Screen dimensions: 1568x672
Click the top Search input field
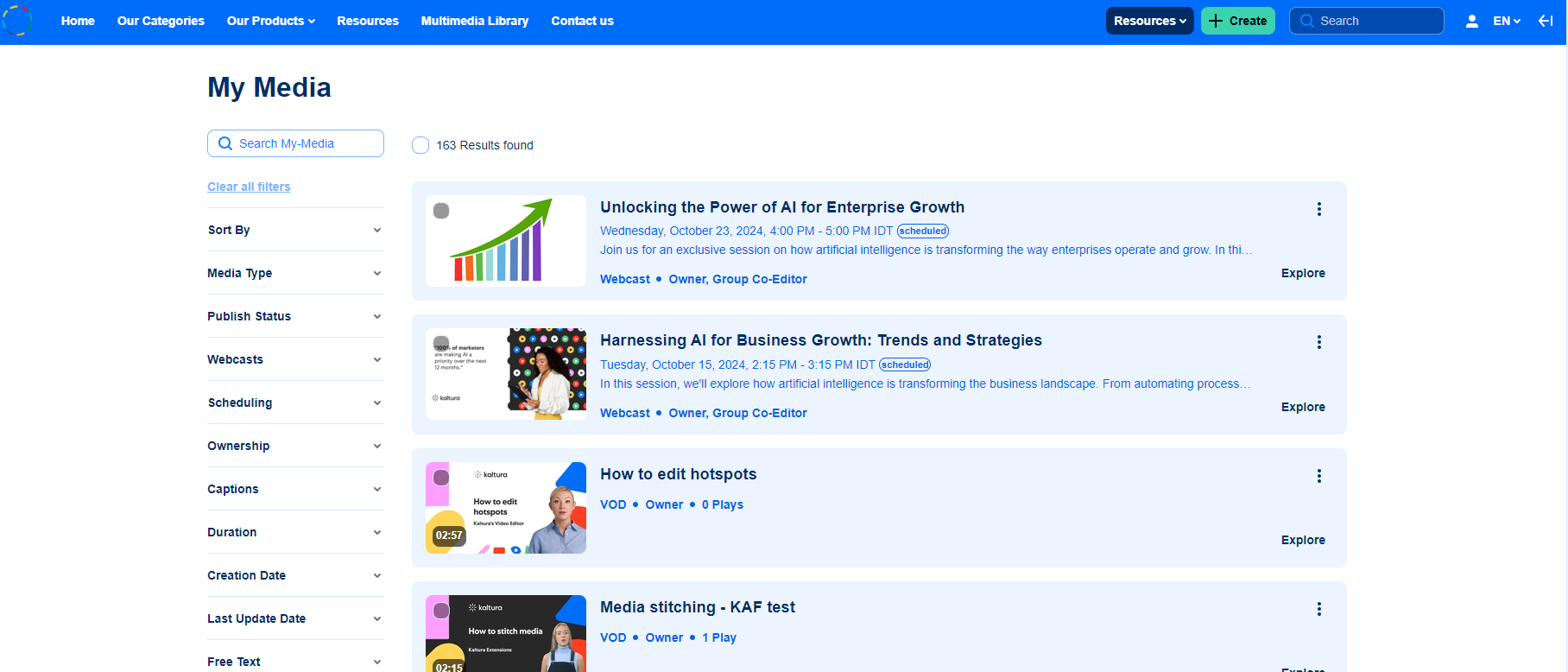point(1367,21)
